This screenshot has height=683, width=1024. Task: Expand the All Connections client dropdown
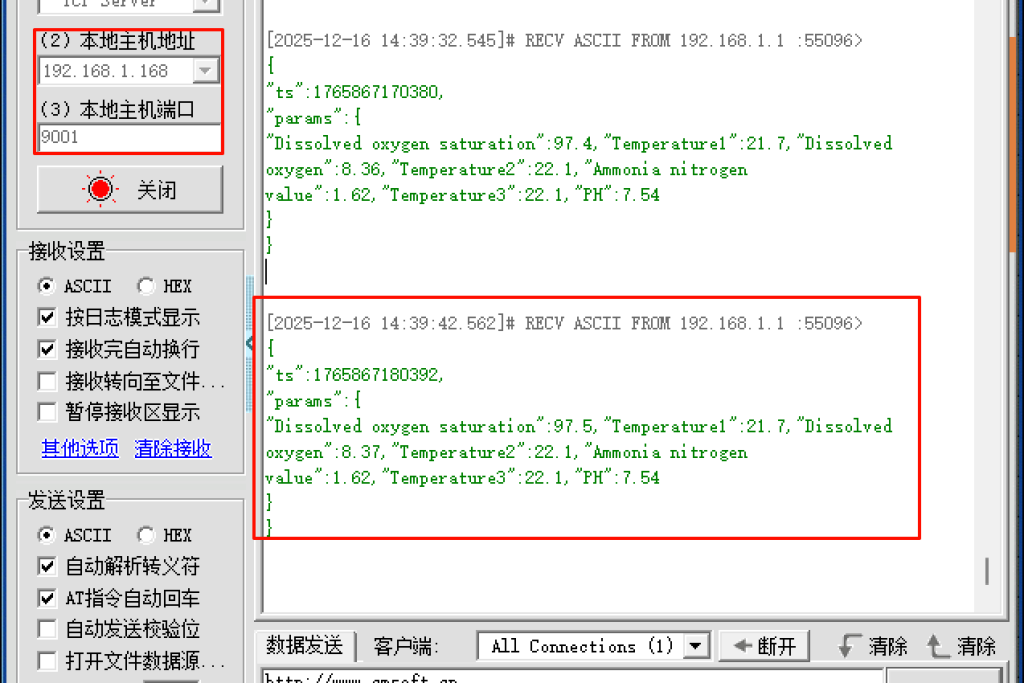point(697,646)
